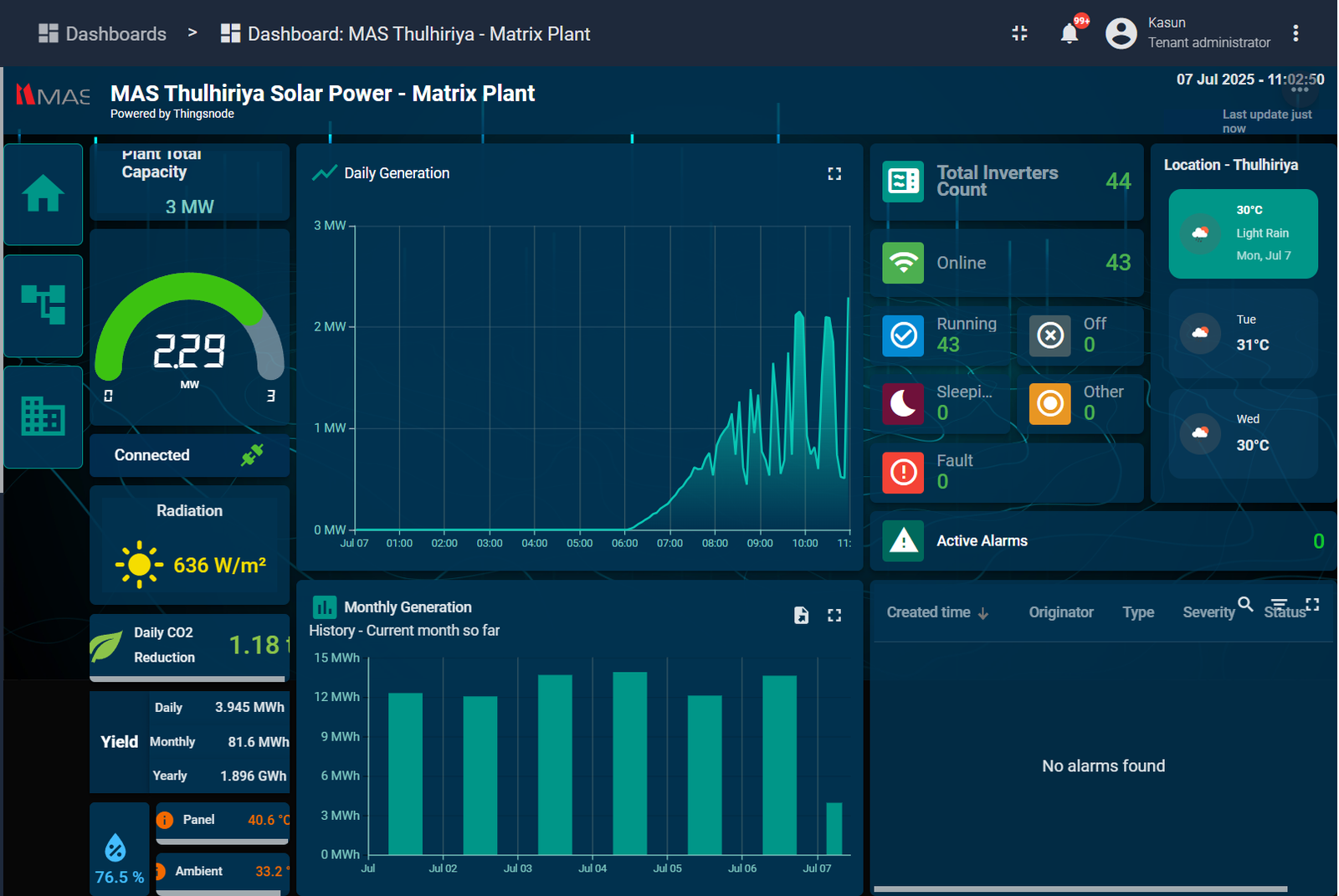The height and width of the screenshot is (896, 1339).
Task: Click the humidity droplet icon
Action: (115, 847)
